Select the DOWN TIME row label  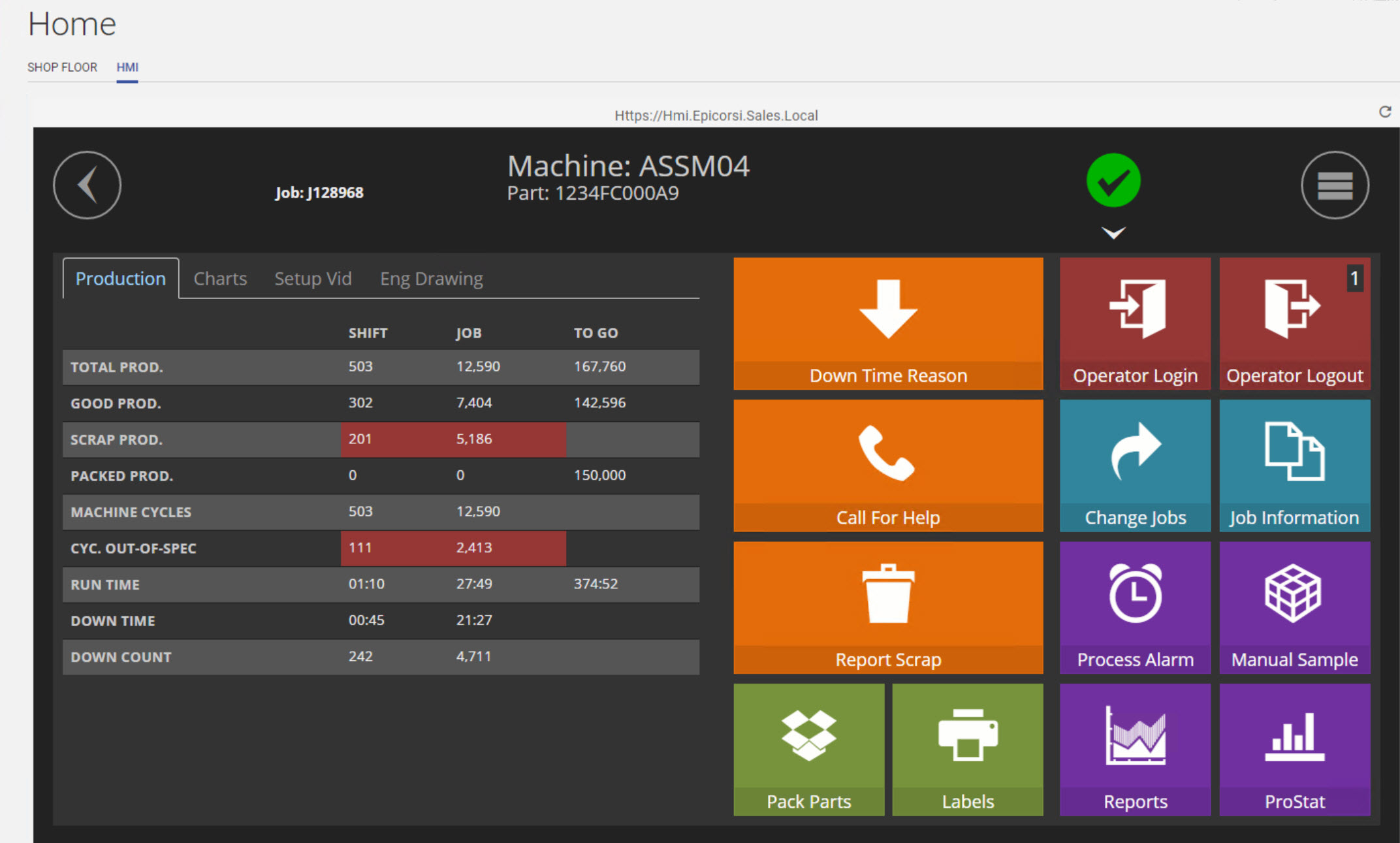112,621
